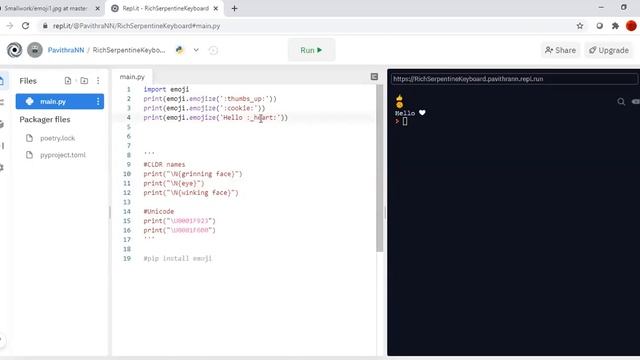Click the winking face print line

191,193
